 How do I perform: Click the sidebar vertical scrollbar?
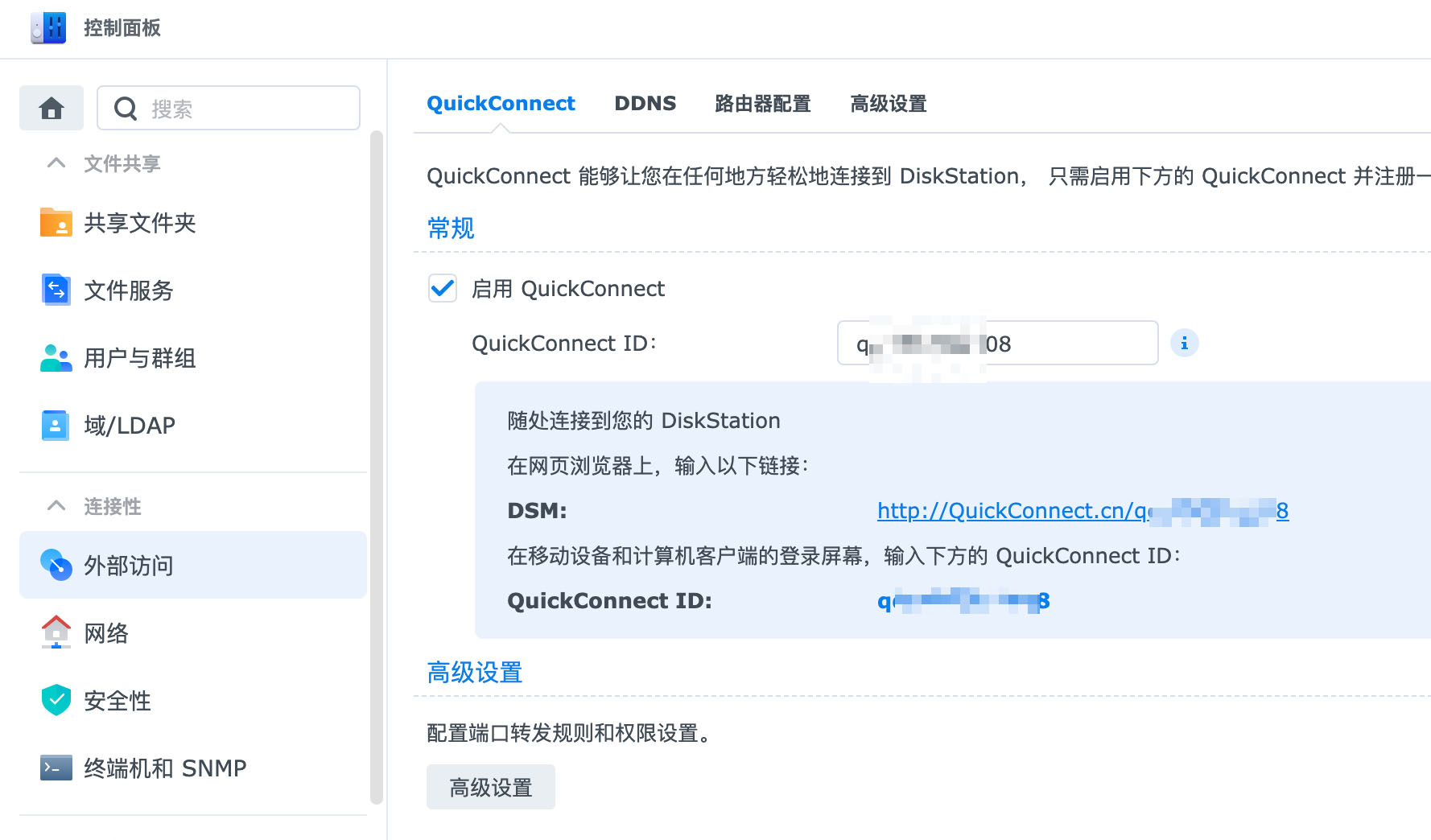tap(376, 467)
